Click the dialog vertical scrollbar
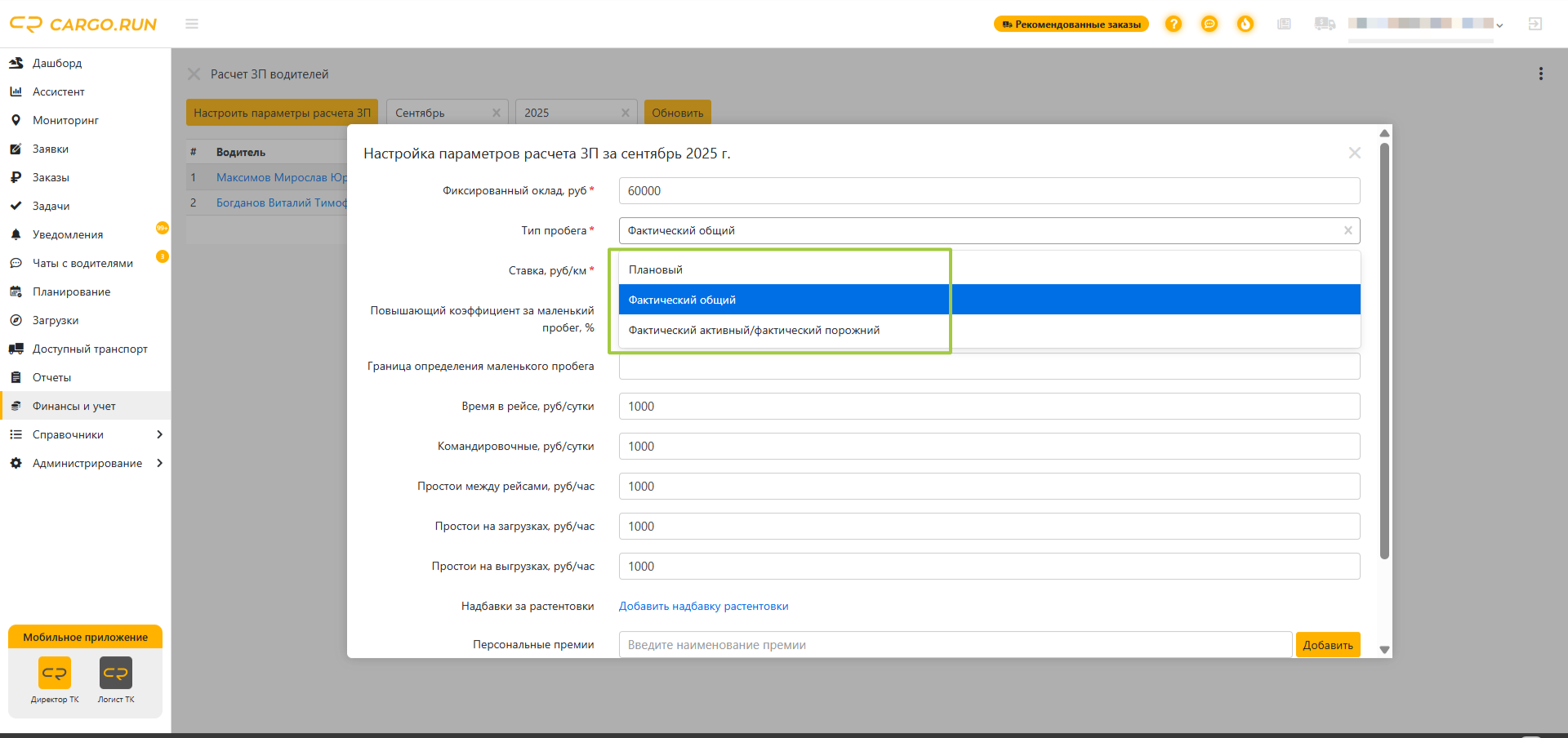This screenshot has width=1568, height=738. tap(1384, 351)
